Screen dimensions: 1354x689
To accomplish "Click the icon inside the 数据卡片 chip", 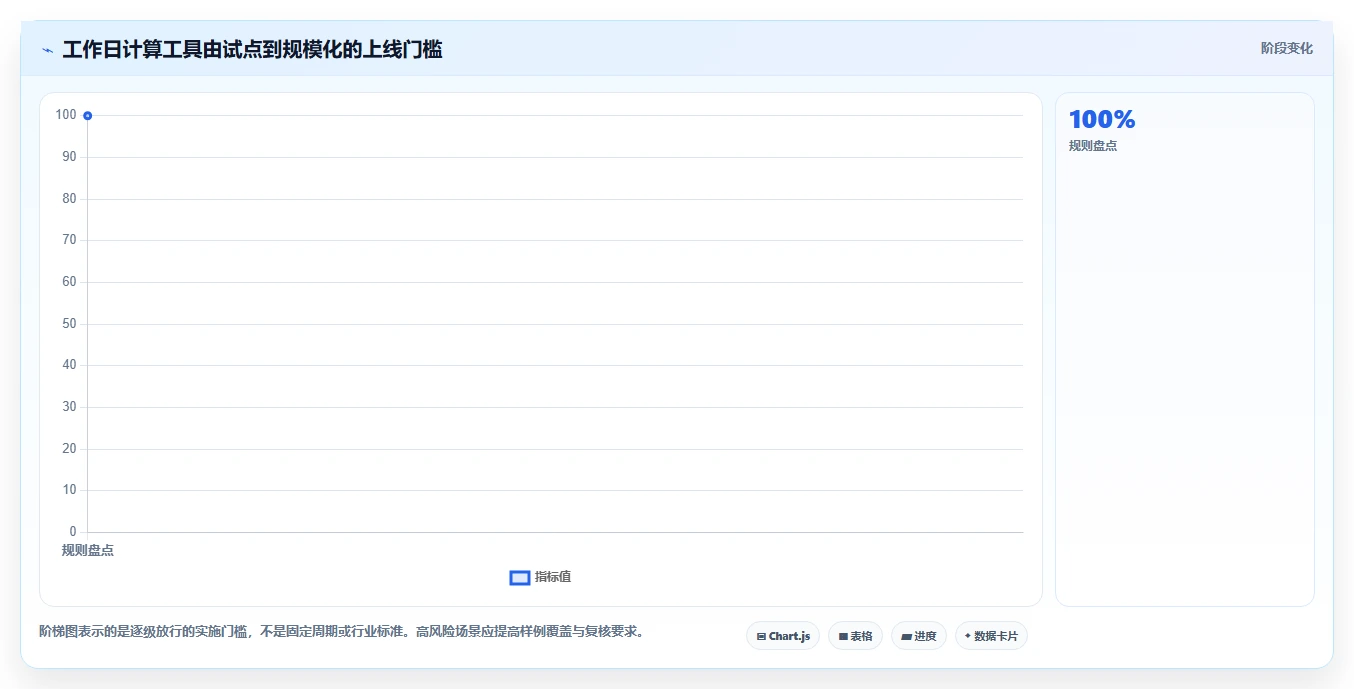I will [x=968, y=636].
